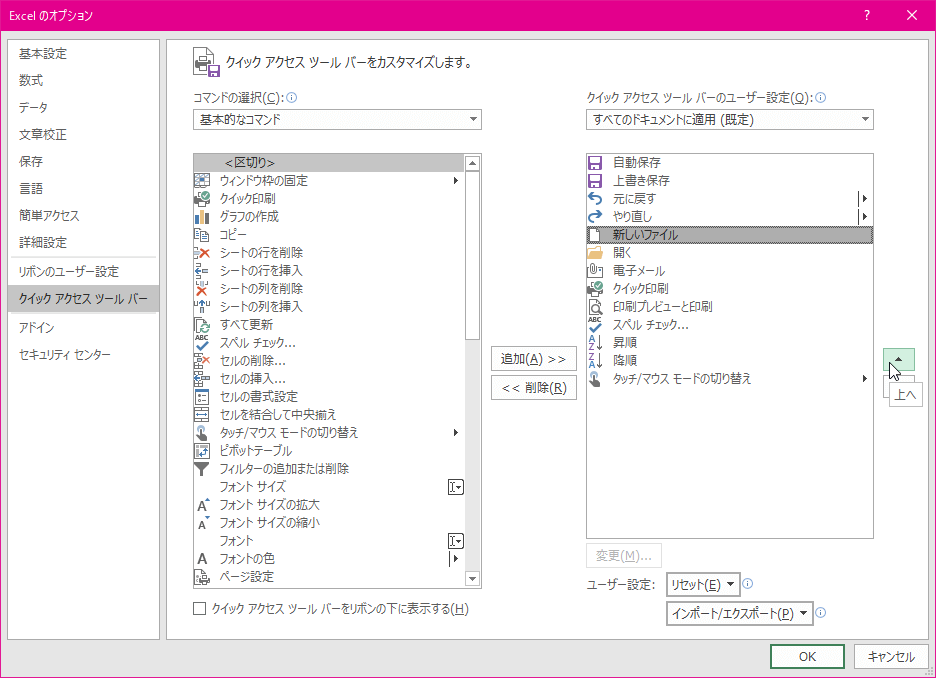Choose セルの書式設定 icon
The height and width of the screenshot is (678, 936).
click(202, 396)
